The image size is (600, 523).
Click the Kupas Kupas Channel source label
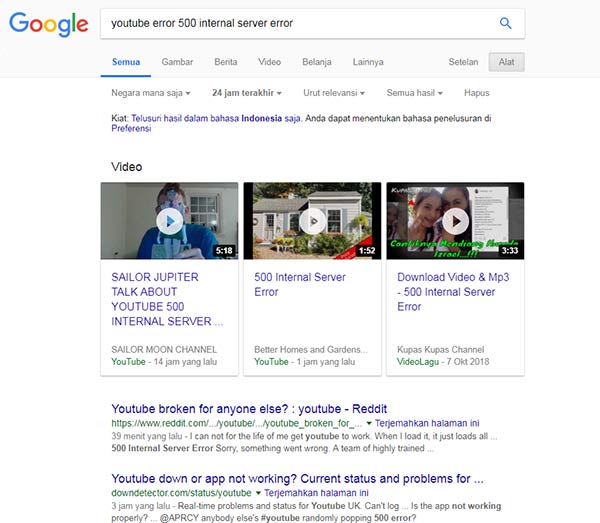click(x=440, y=349)
